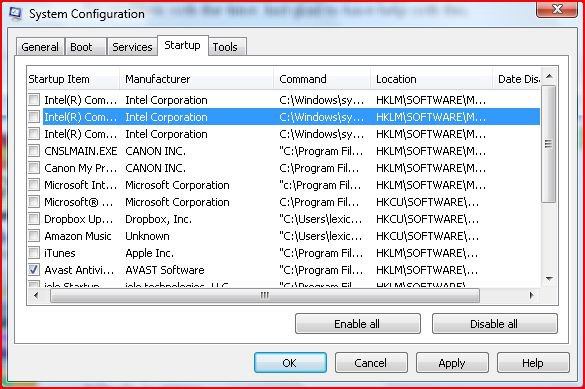Click the Date Disabled column header
This screenshot has height=389, width=585.
click(517, 79)
